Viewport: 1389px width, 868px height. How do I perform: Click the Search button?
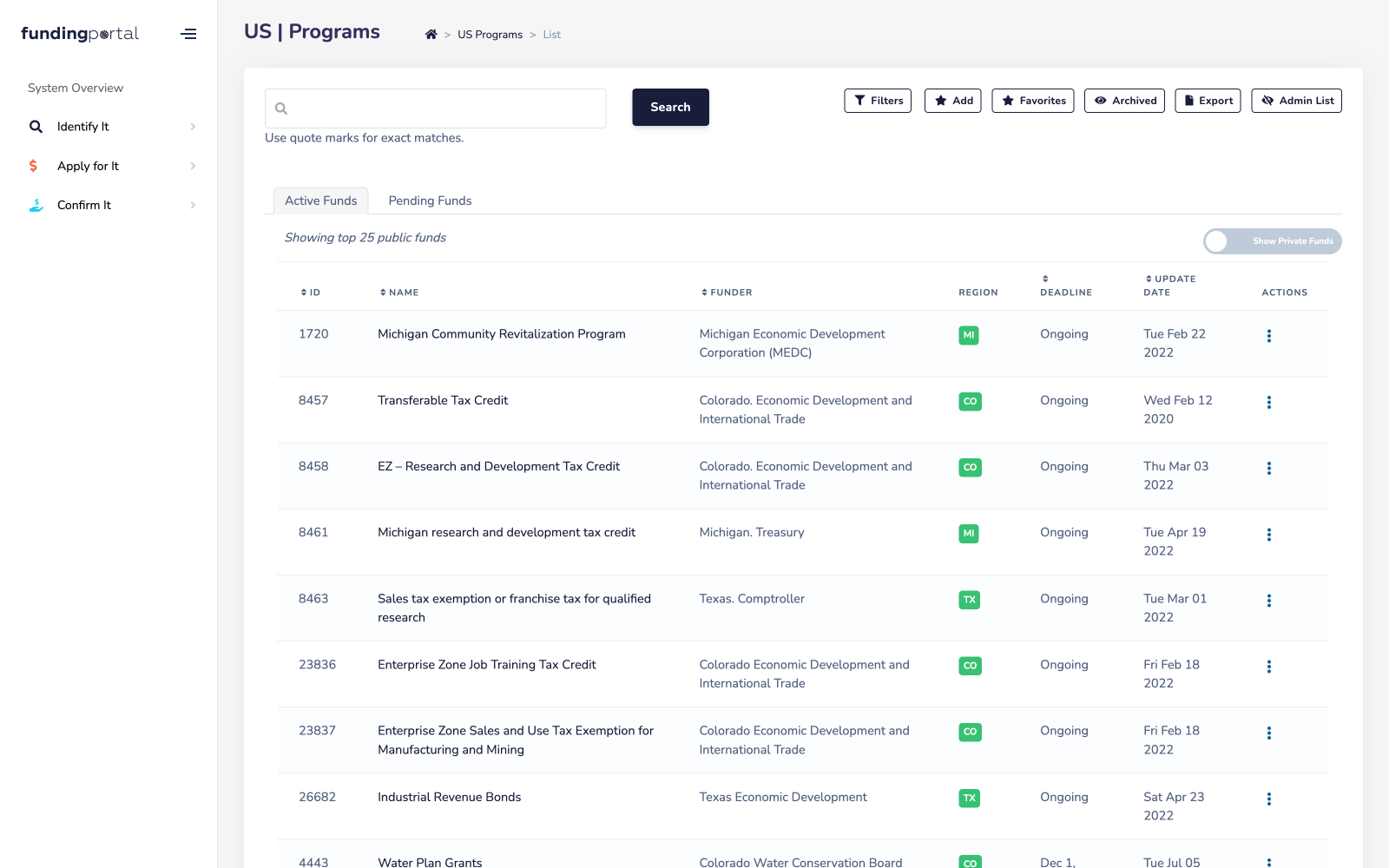(x=670, y=107)
